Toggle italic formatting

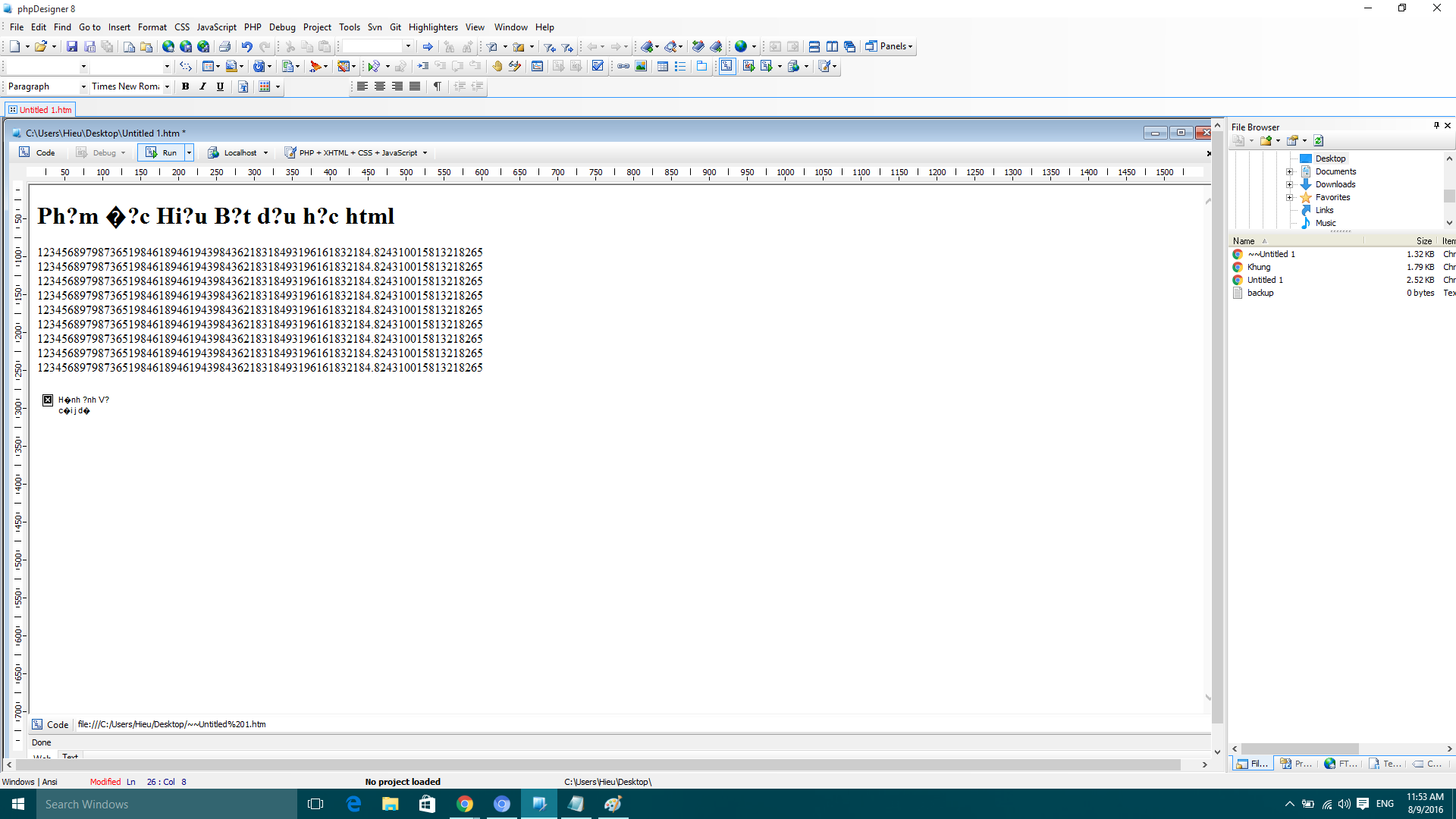tap(202, 86)
